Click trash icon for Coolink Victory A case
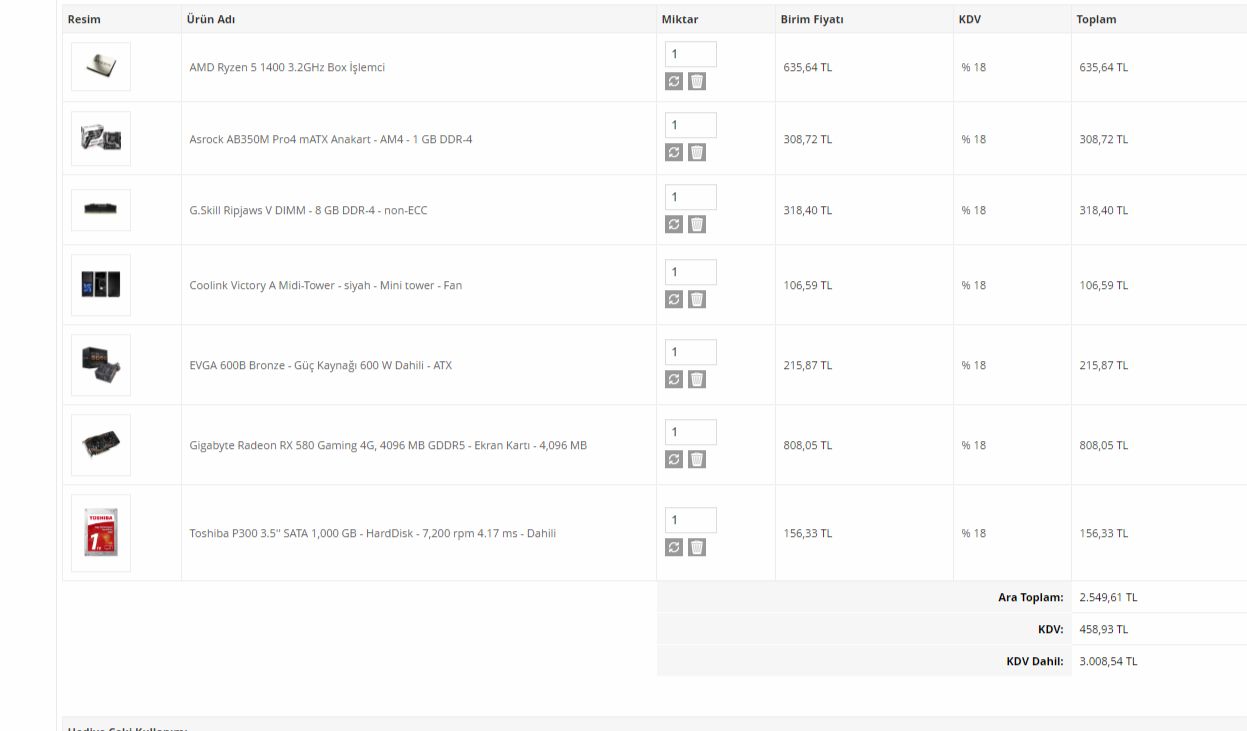The width and height of the screenshot is (1247, 731). [x=697, y=299]
